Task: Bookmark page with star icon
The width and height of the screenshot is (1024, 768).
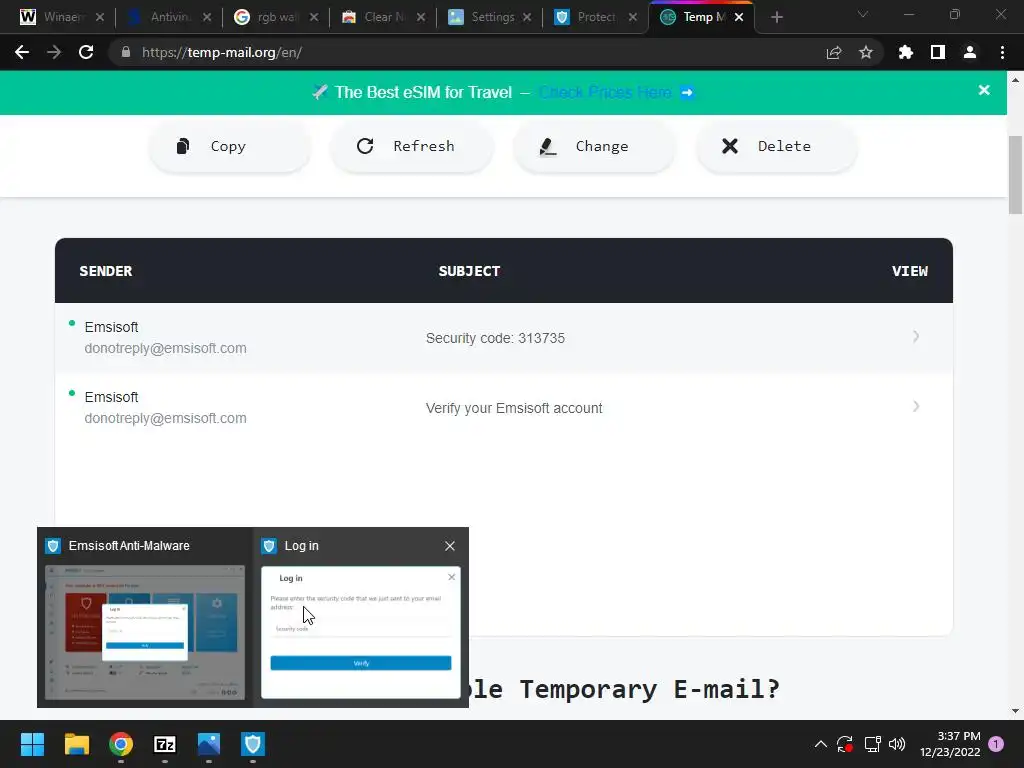Action: 866,52
